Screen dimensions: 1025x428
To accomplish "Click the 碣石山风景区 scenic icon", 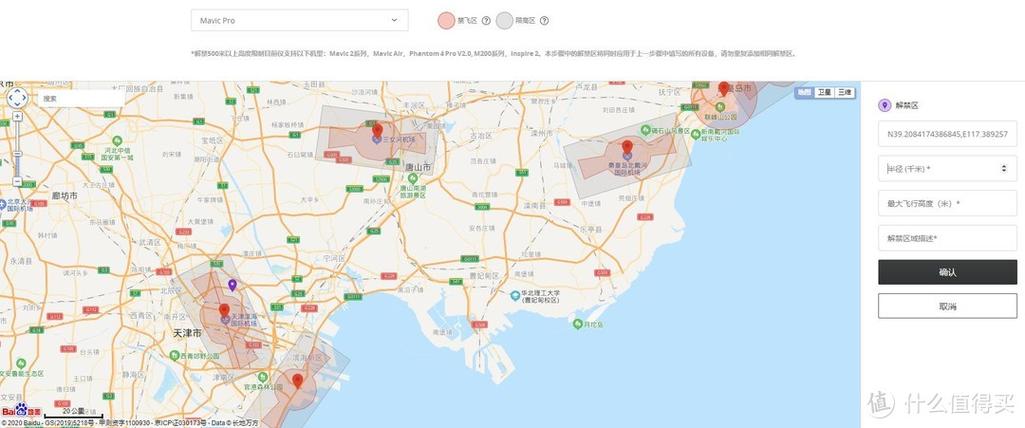I will (x=646, y=131).
